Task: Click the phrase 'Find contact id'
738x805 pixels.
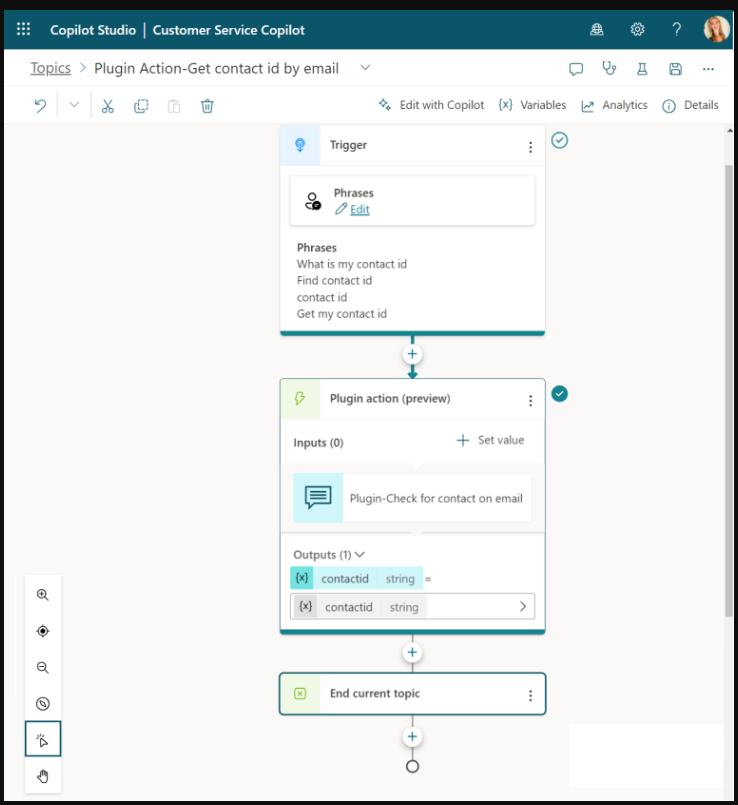Action: click(x=334, y=280)
